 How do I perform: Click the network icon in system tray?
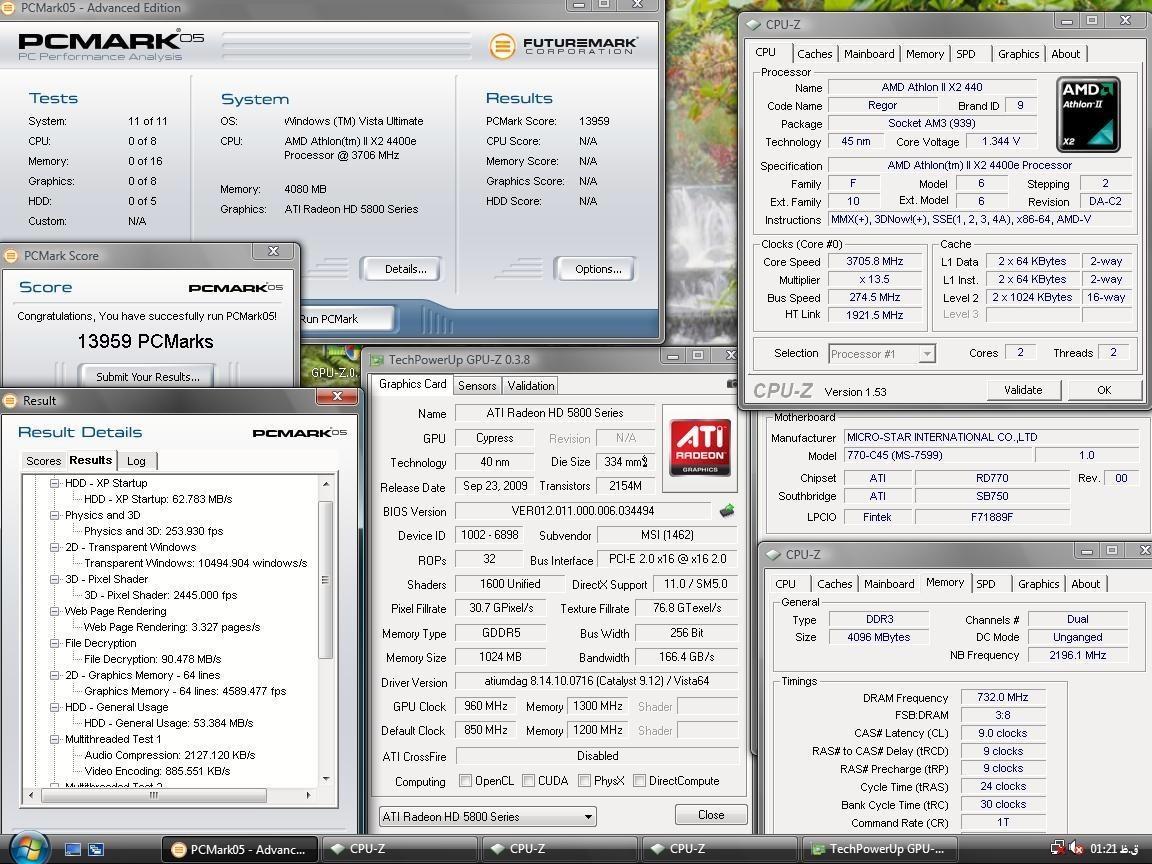[1057, 849]
